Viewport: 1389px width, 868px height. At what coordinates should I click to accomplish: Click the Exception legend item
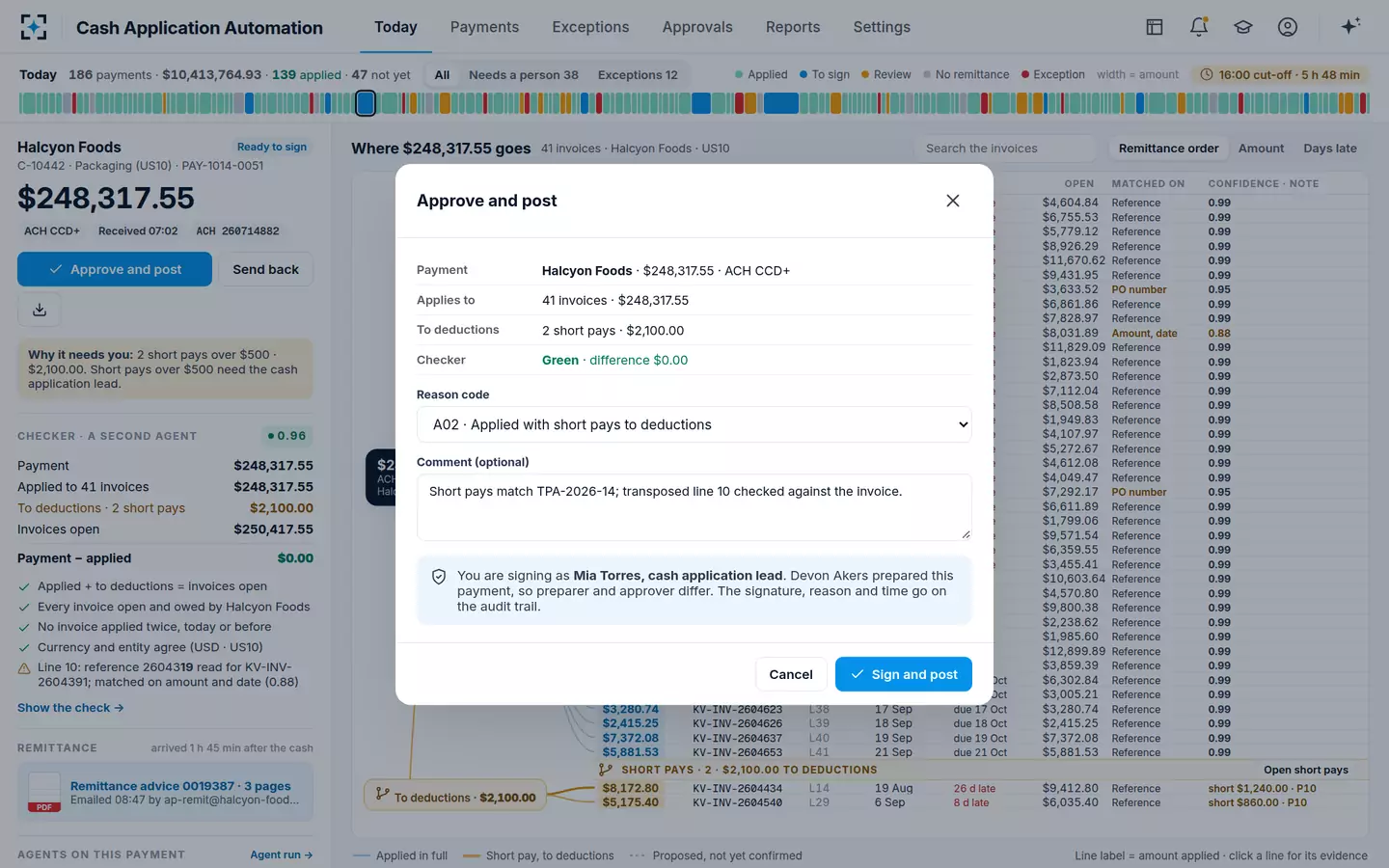[1052, 74]
